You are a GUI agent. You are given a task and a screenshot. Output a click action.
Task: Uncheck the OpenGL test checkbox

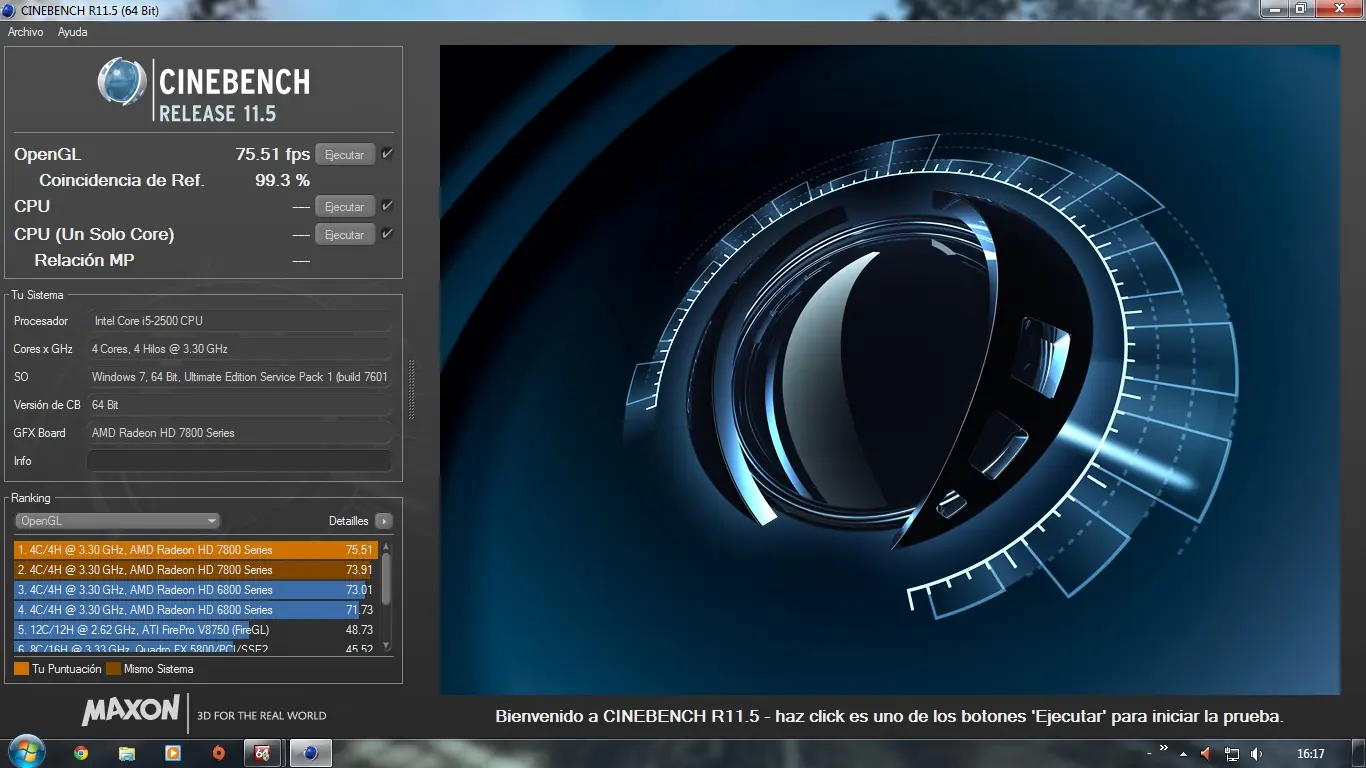click(387, 154)
